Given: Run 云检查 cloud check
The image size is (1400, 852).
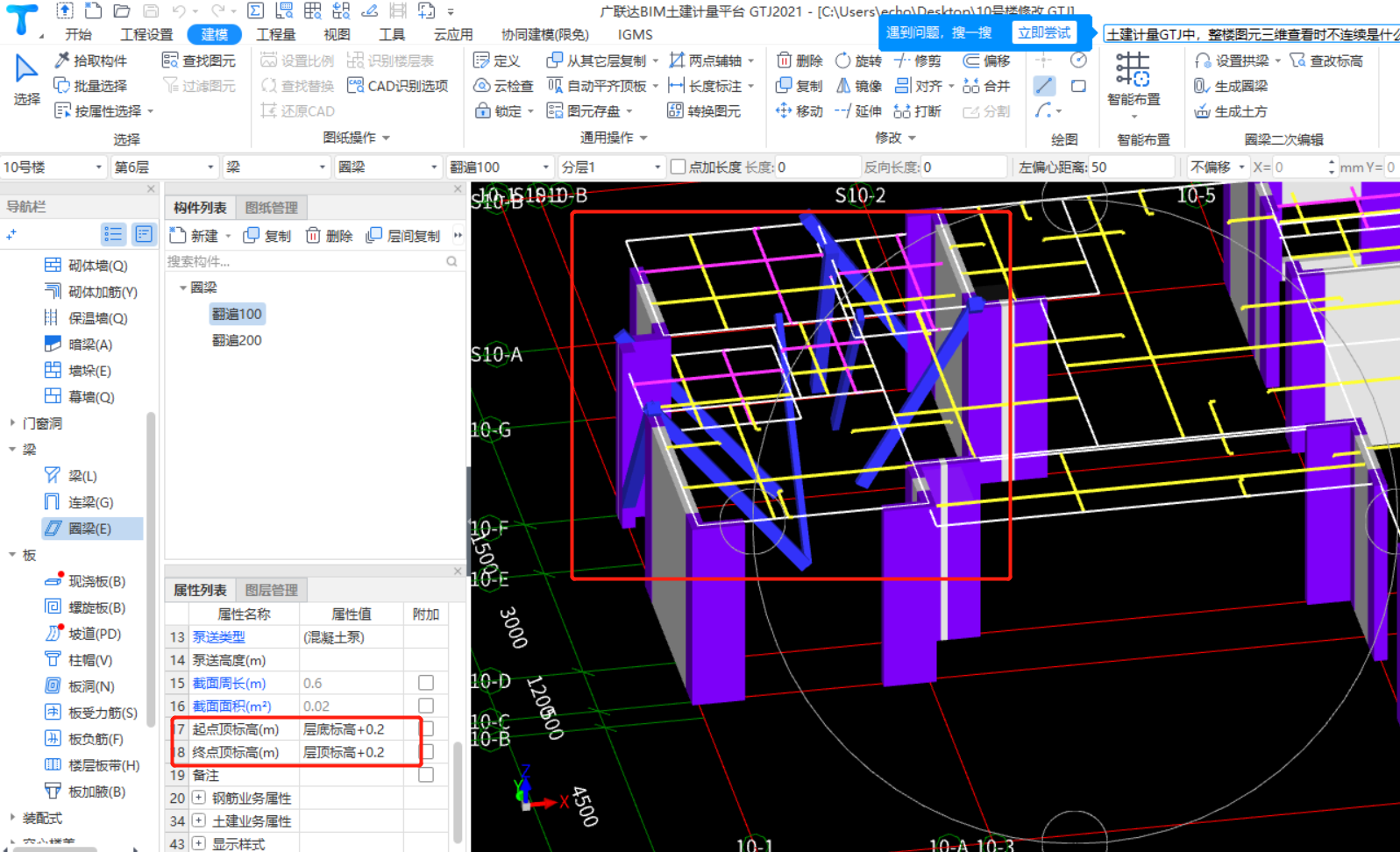Looking at the screenshot, I should tap(503, 86).
